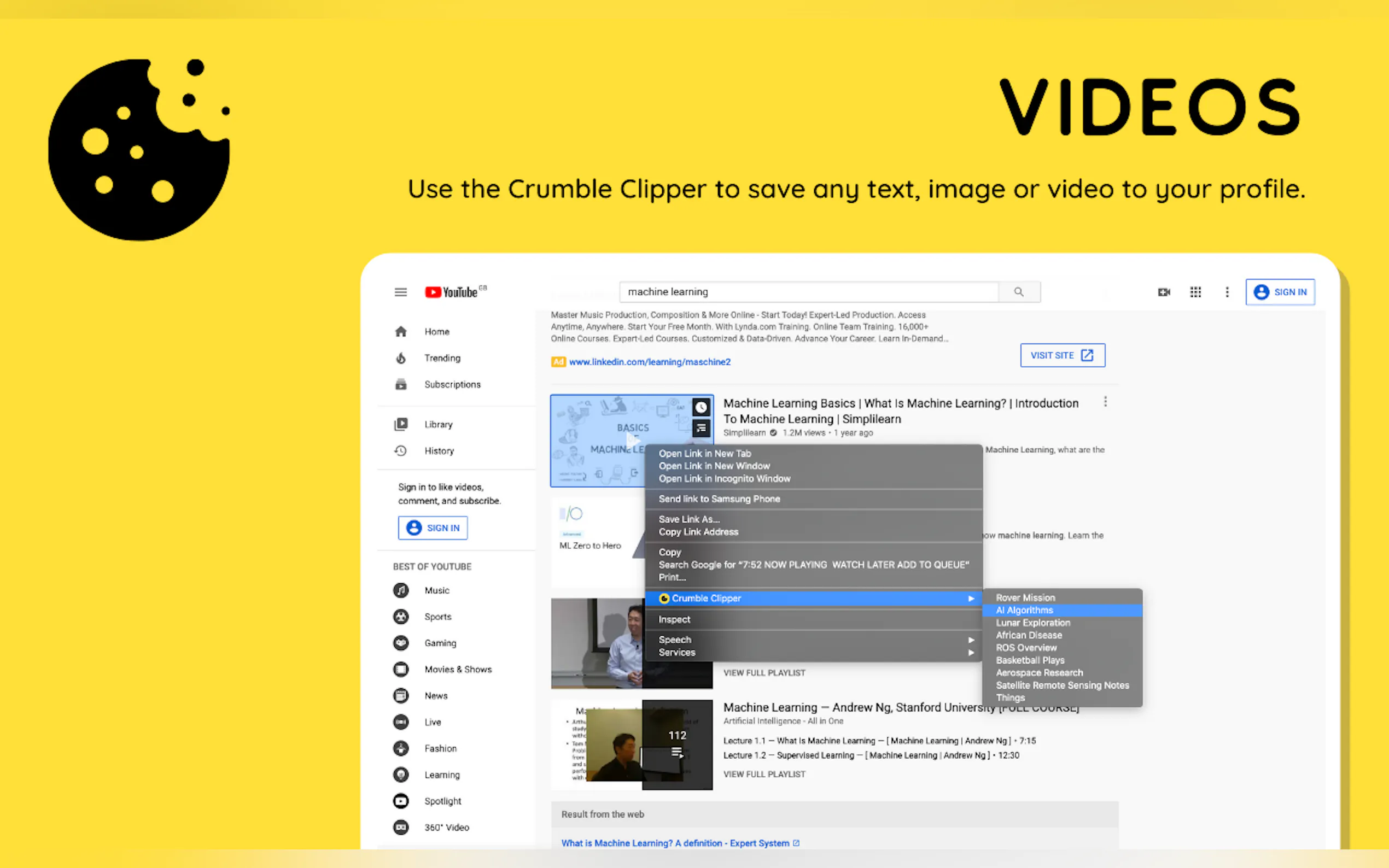The width and height of the screenshot is (1389, 868).
Task: Click the Simplilearn channel name
Action: pos(744,433)
